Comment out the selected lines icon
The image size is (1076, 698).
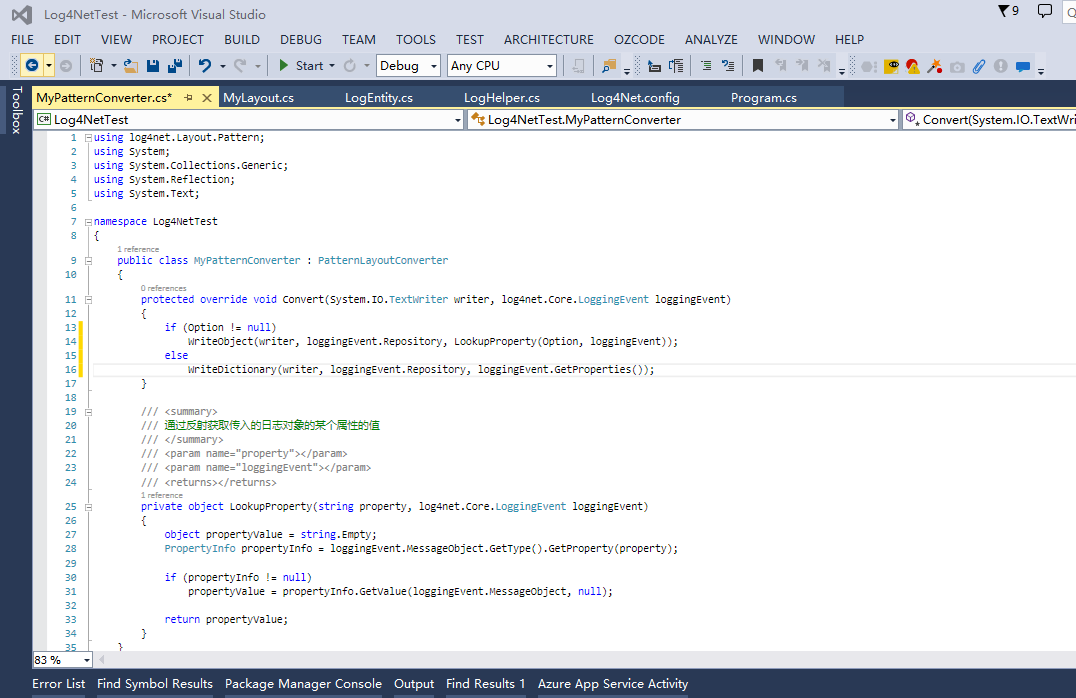click(706, 66)
